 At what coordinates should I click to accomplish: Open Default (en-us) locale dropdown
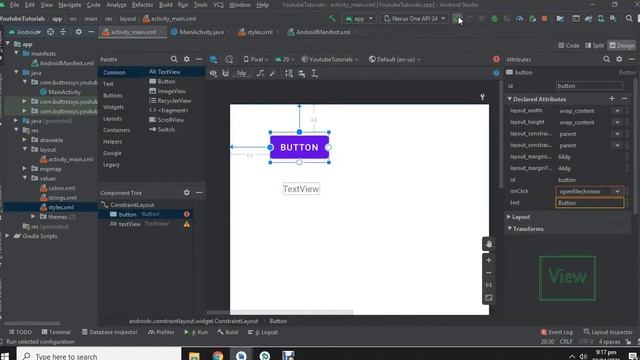tap(394, 59)
